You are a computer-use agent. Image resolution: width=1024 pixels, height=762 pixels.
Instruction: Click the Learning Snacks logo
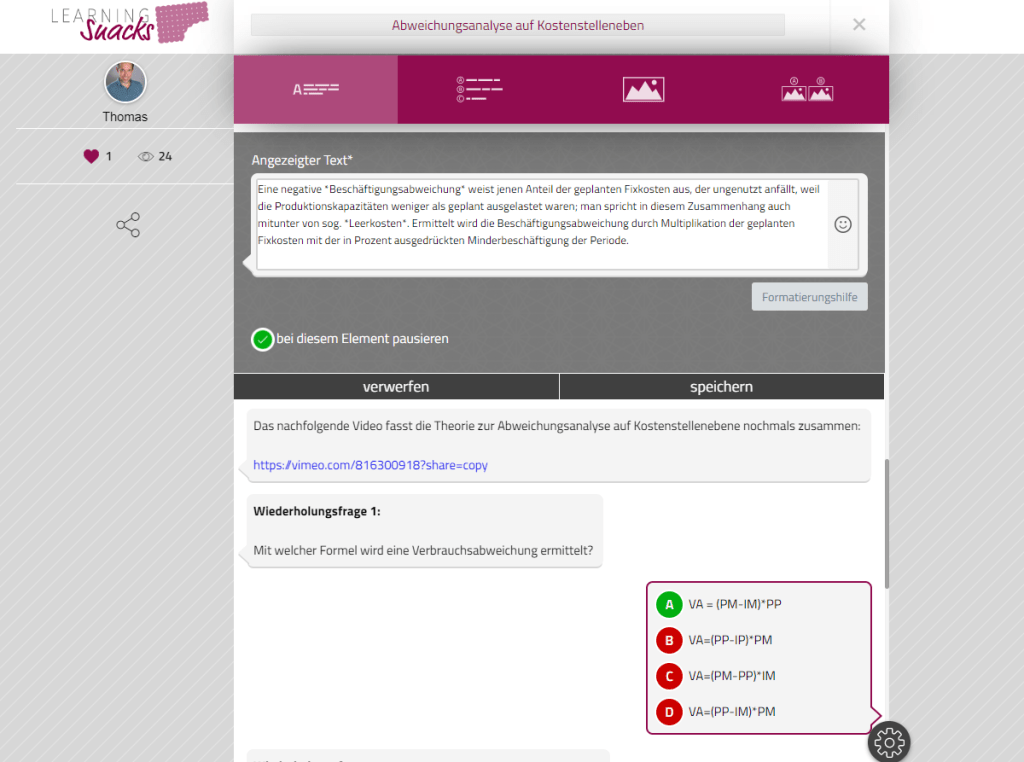pyautogui.click(x=130, y=23)
